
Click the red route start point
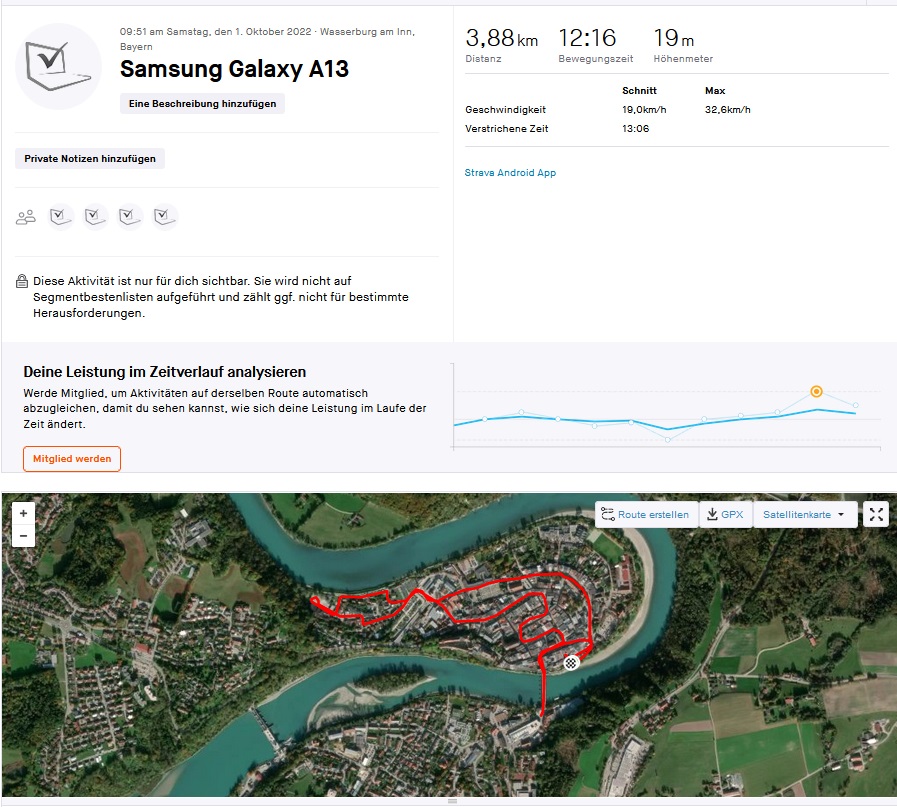pyautogui.click(x=314, y=601)
